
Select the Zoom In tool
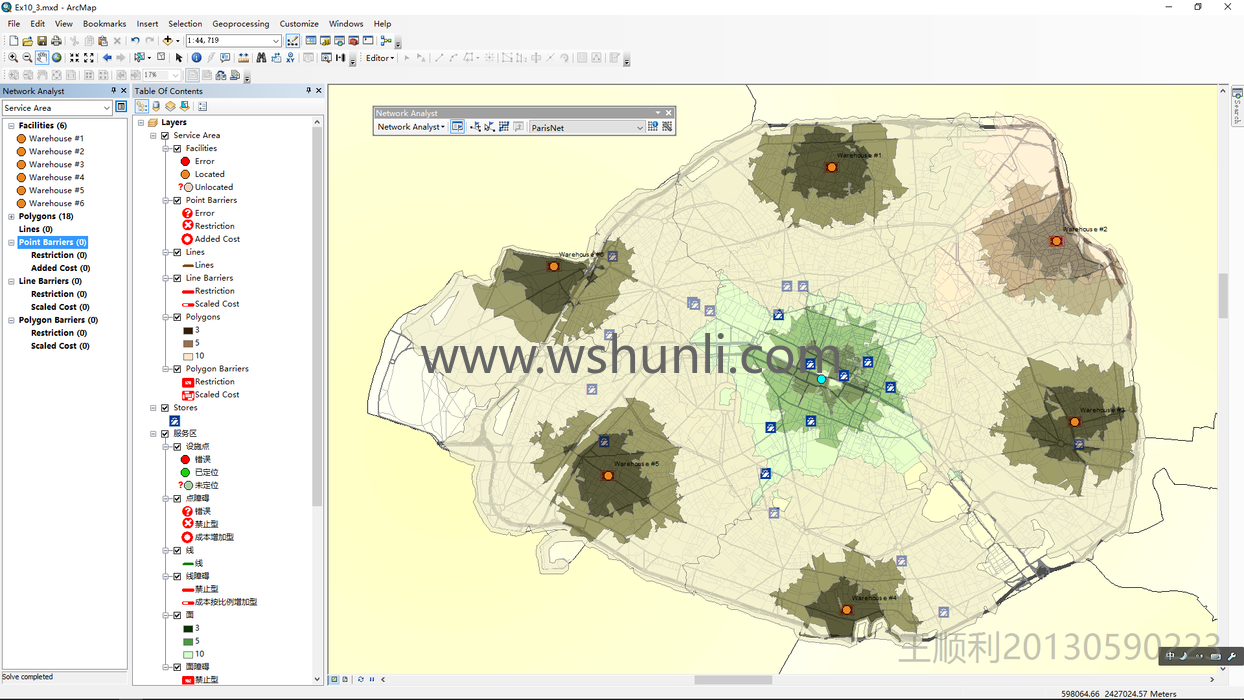13,58
